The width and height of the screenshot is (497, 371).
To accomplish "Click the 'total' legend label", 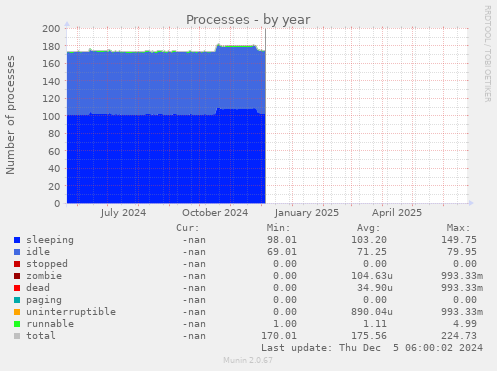I will 41,336.
